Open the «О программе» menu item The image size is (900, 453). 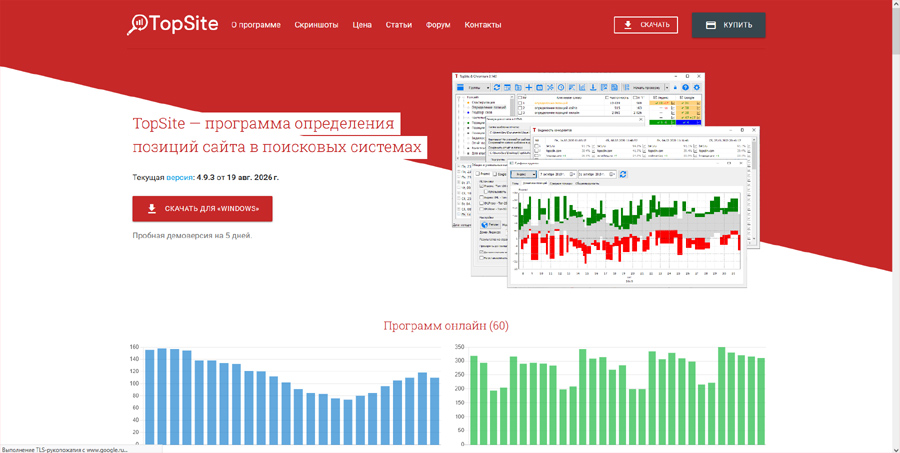coord(256,25)
